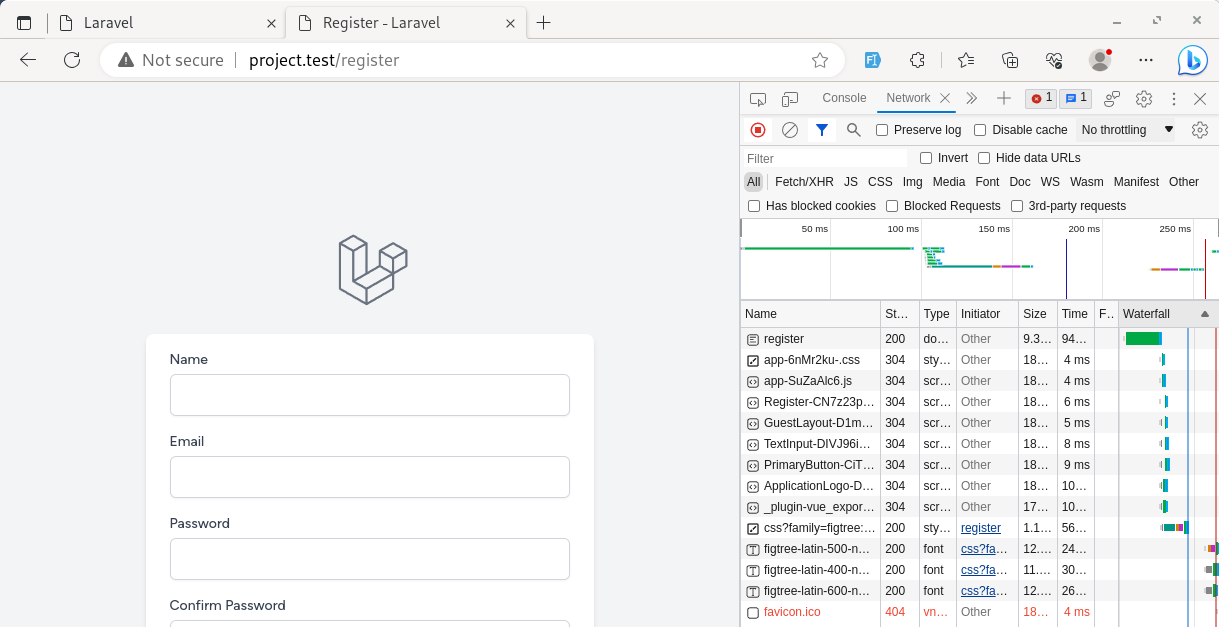Switch to the Console tab

(x=844, y=98)
